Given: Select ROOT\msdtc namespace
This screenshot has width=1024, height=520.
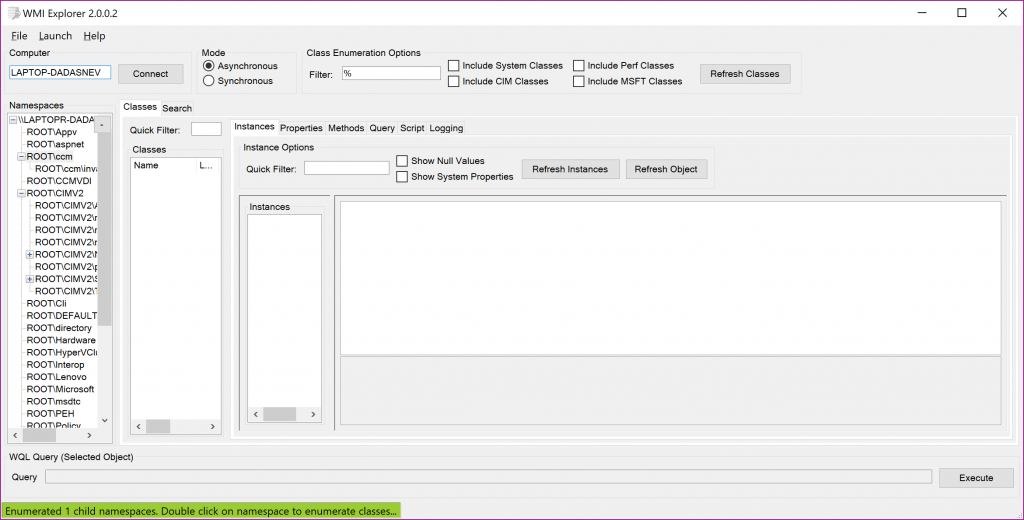Looking at the screenshot, I should (x=54, y=402).
